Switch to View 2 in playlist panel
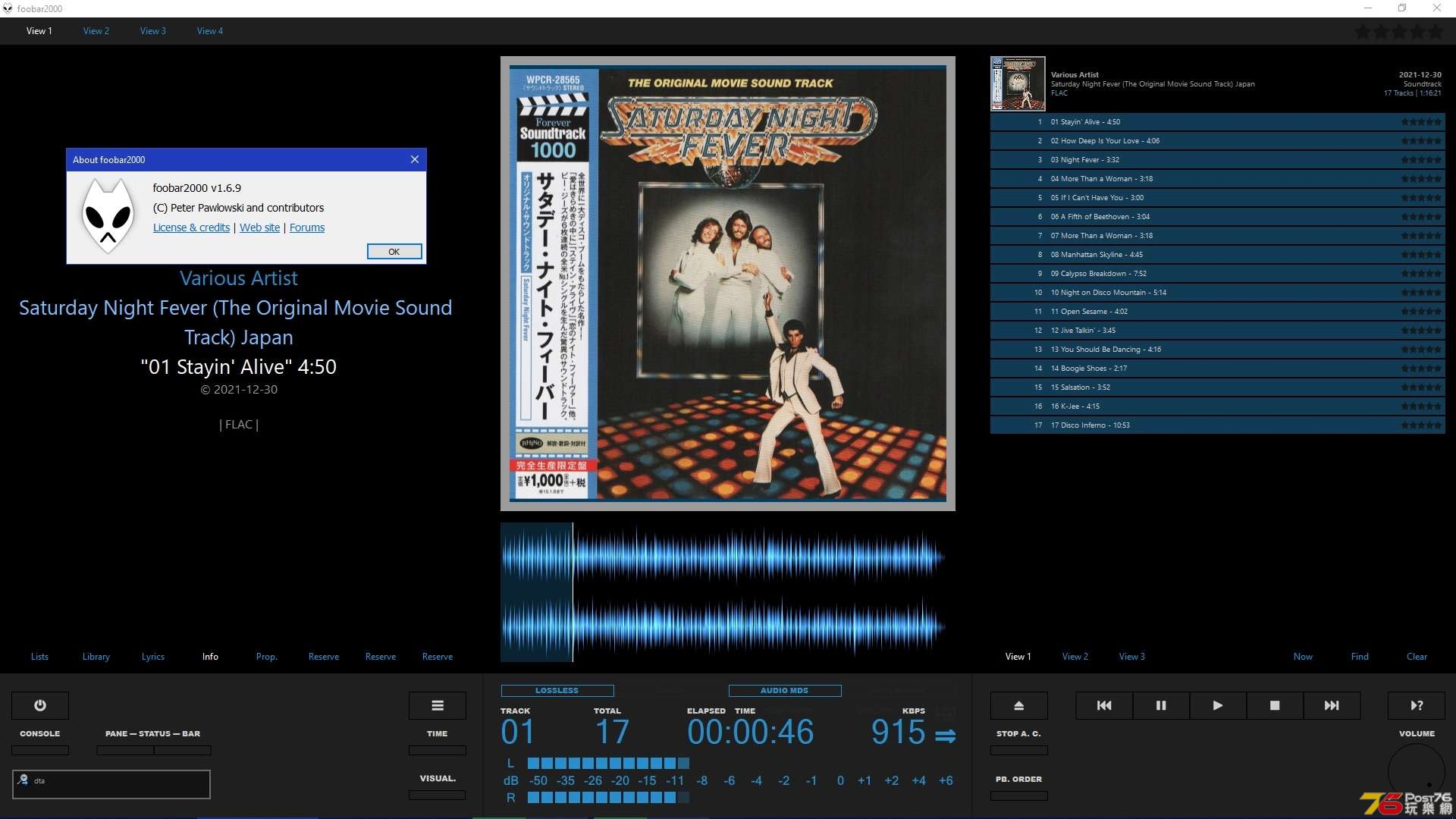 point(1075,657)
